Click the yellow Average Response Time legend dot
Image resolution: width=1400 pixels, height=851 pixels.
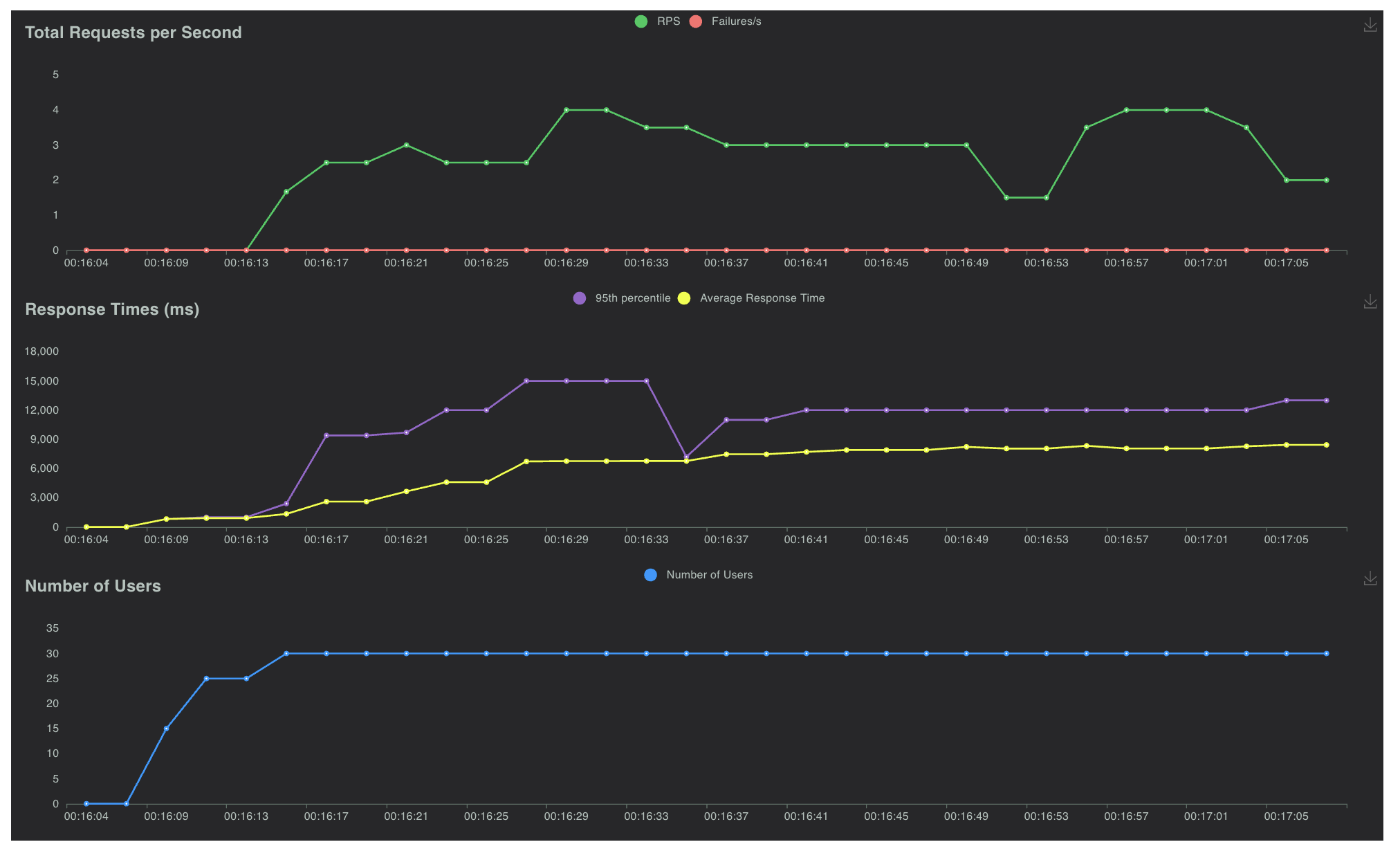point(684,298)
